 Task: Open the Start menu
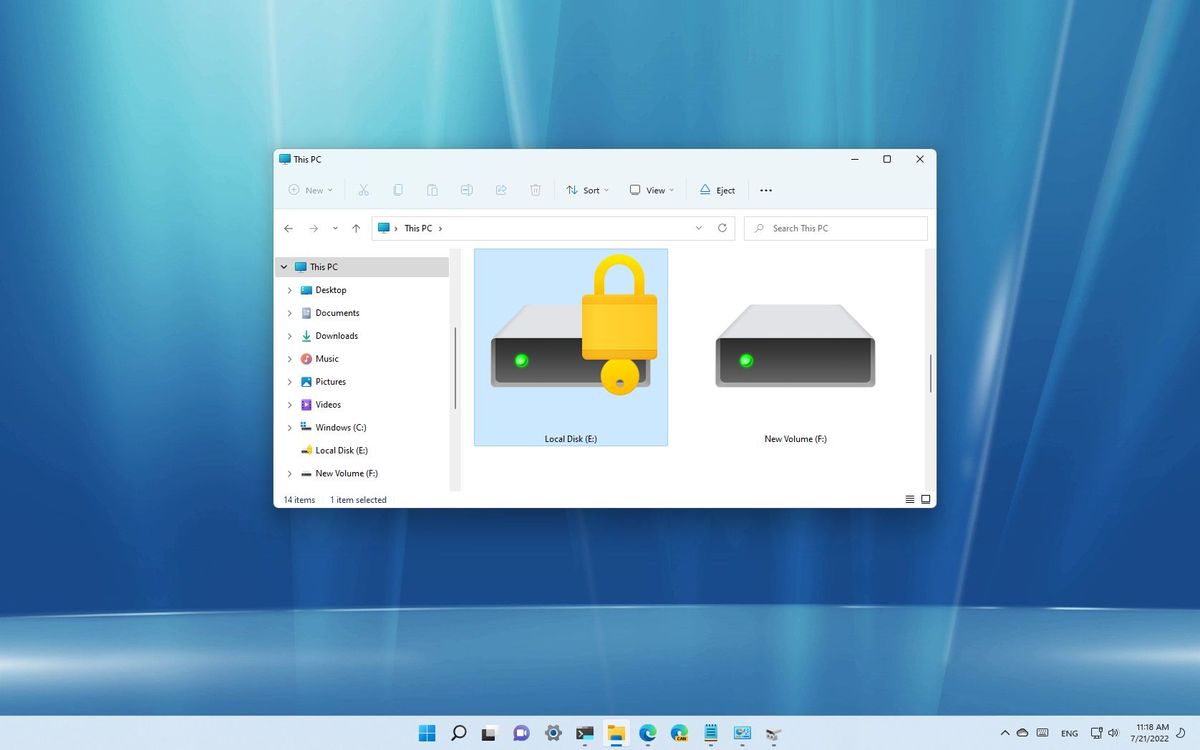point(426,733)
